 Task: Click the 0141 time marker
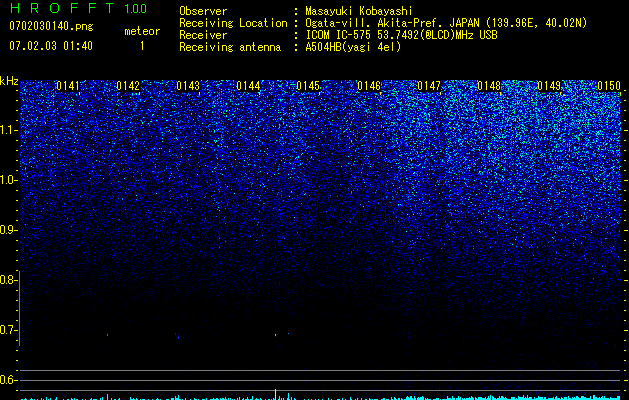(68, 86)
